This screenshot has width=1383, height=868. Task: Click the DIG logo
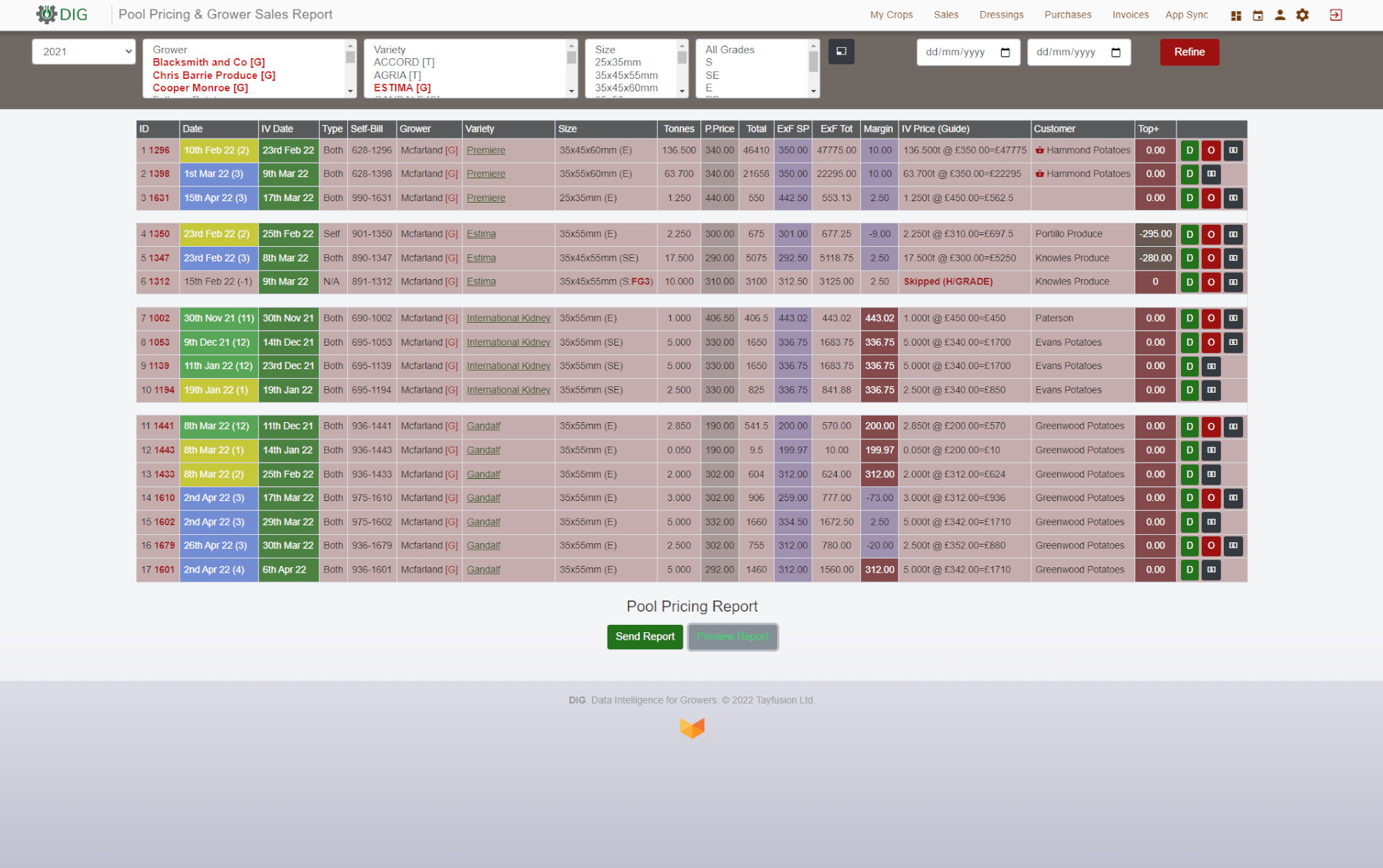(62, 15)
